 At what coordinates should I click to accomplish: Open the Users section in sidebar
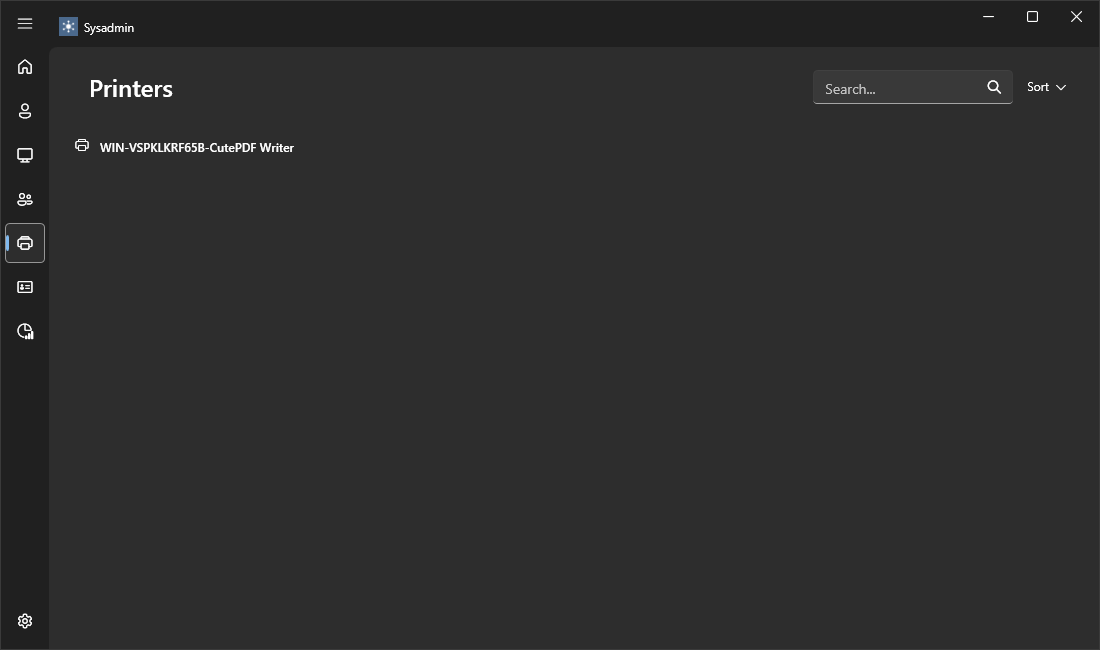[x=25, y=111]
